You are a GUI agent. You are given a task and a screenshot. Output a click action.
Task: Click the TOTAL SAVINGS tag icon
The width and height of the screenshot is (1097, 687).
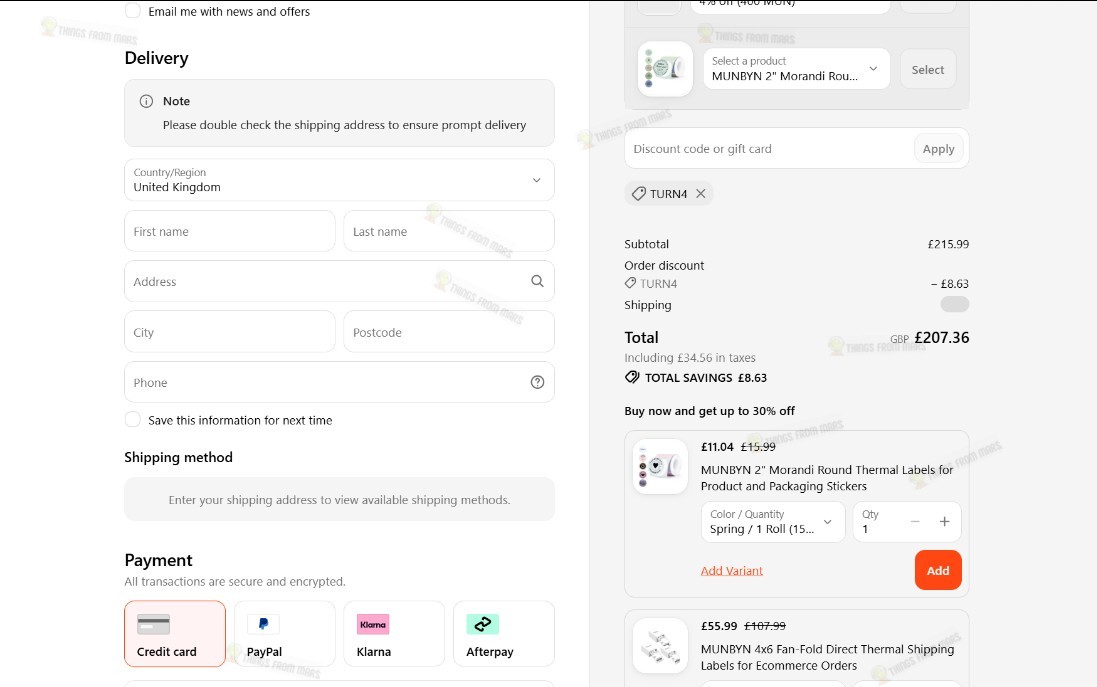[632, 378]
